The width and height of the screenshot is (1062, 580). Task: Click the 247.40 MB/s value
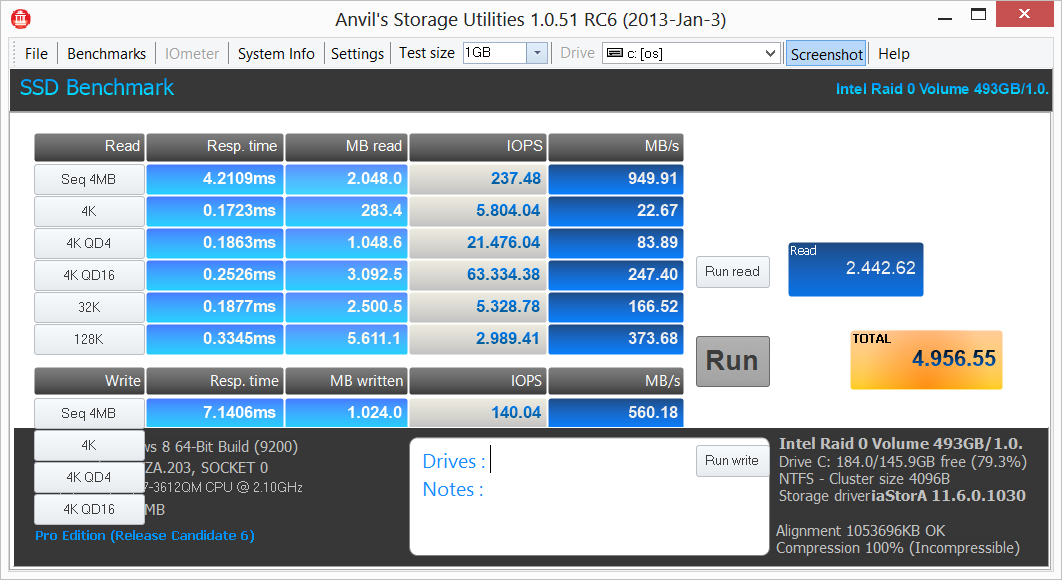click(616, 274)
